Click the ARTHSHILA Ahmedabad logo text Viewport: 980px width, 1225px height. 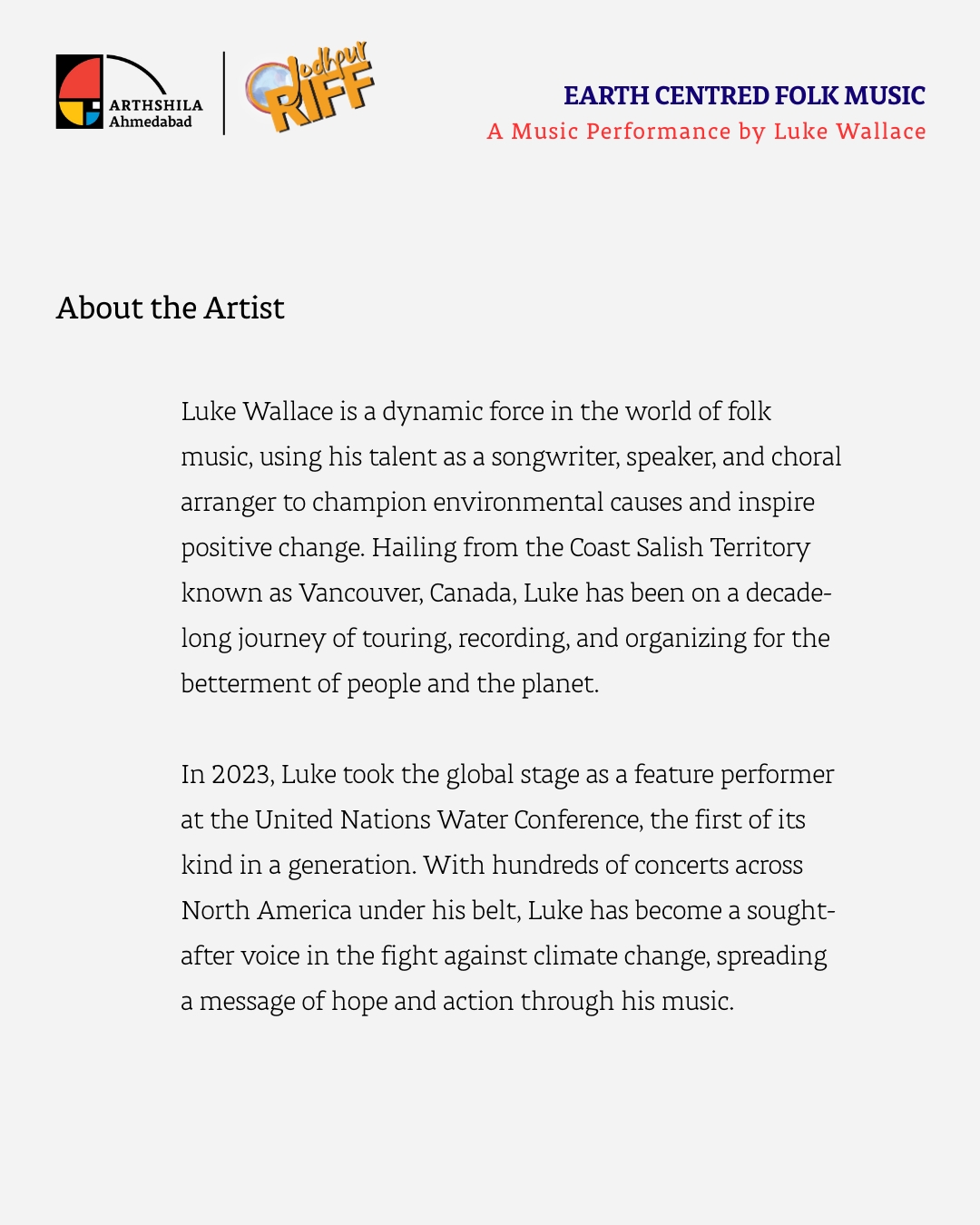point(155,113)
